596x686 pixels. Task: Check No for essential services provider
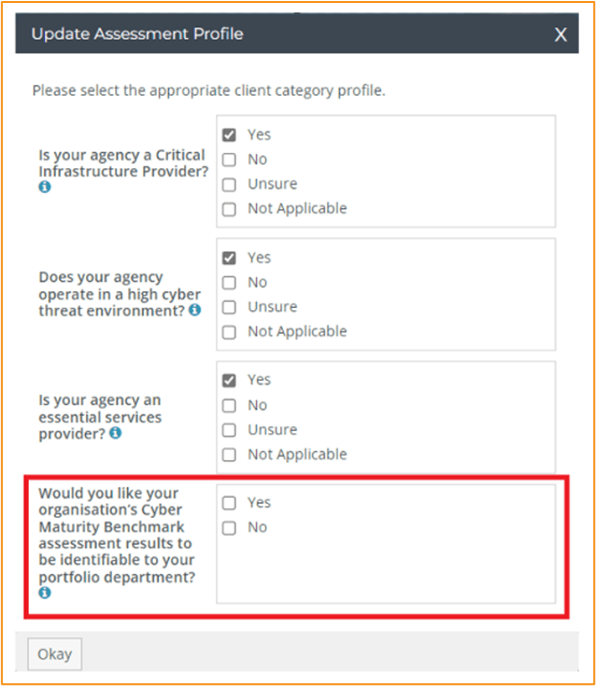229,406
